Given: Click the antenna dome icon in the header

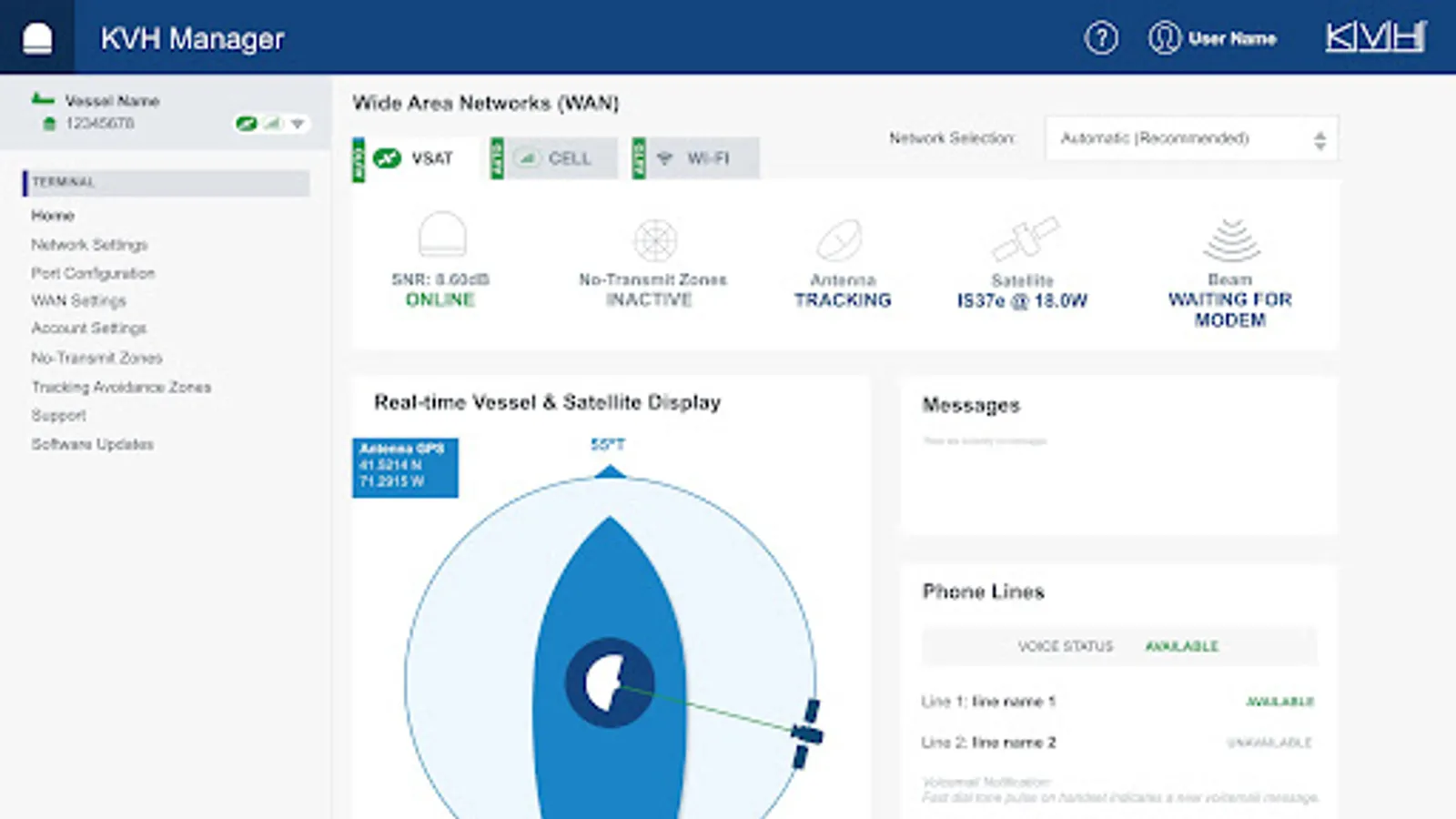Looking at the screenshot, I should [x=37, y=38].
